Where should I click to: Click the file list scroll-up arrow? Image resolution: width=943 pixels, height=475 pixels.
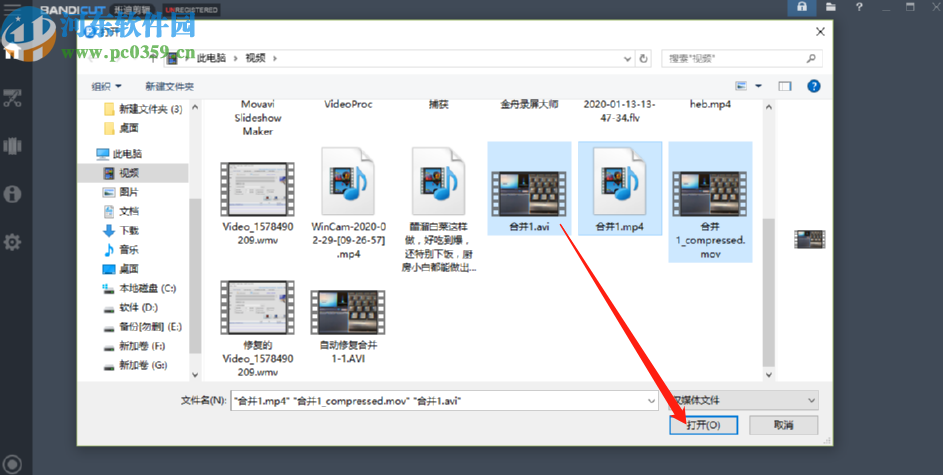769,107
